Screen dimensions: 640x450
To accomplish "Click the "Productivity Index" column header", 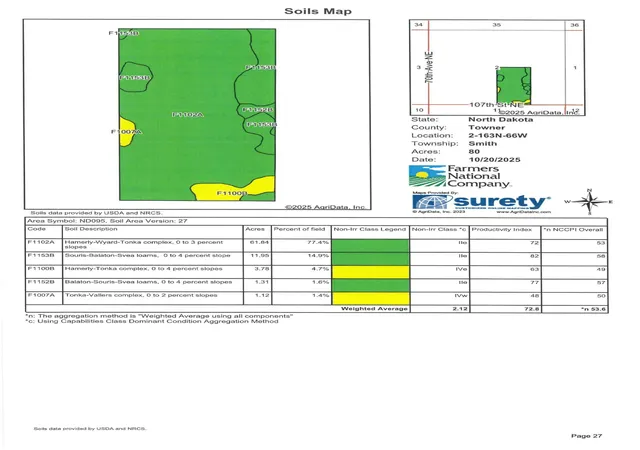I will pos(502,229).
